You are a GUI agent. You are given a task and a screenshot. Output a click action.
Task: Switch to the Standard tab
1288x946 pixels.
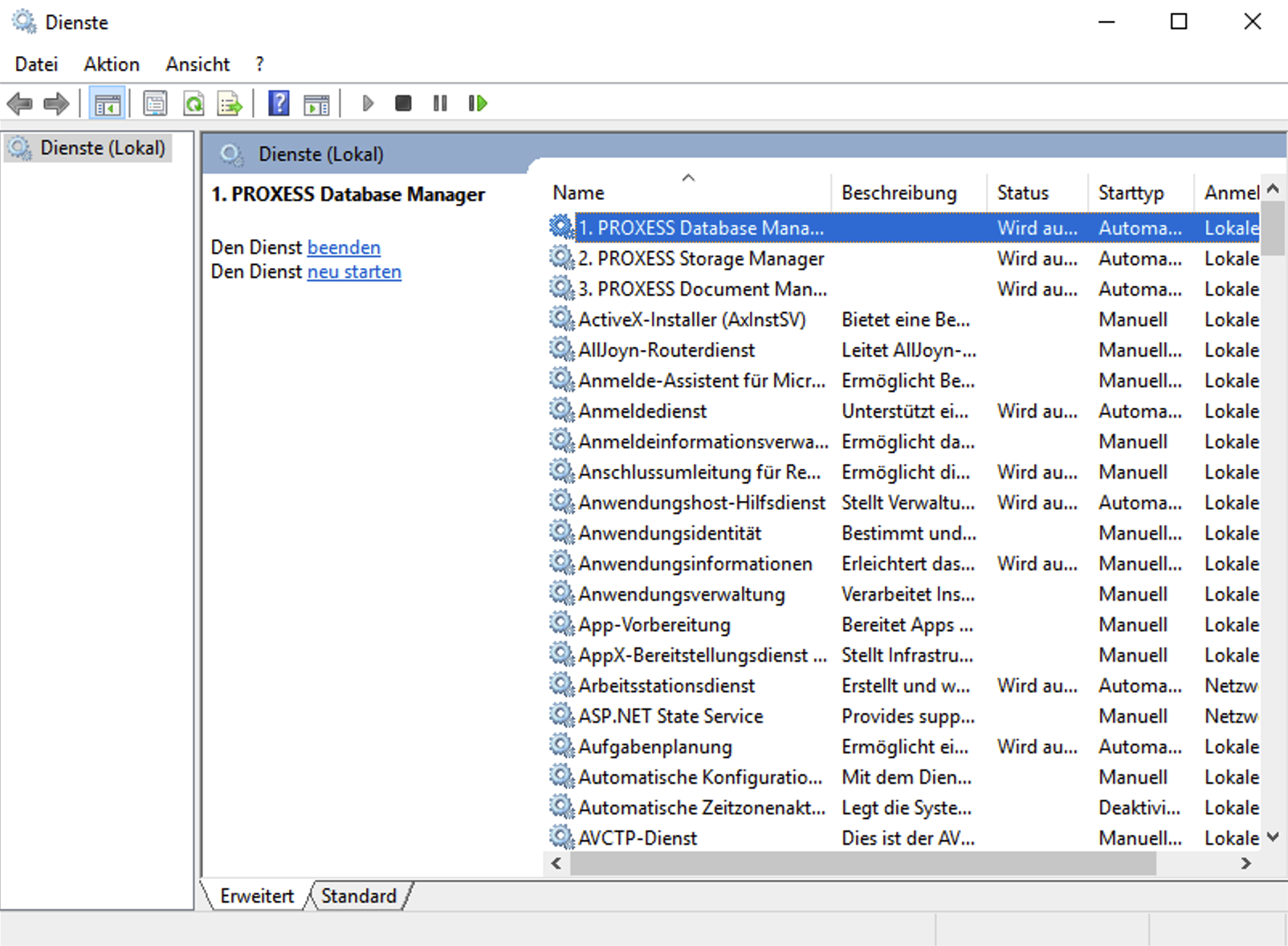click(x=359, y=896)
